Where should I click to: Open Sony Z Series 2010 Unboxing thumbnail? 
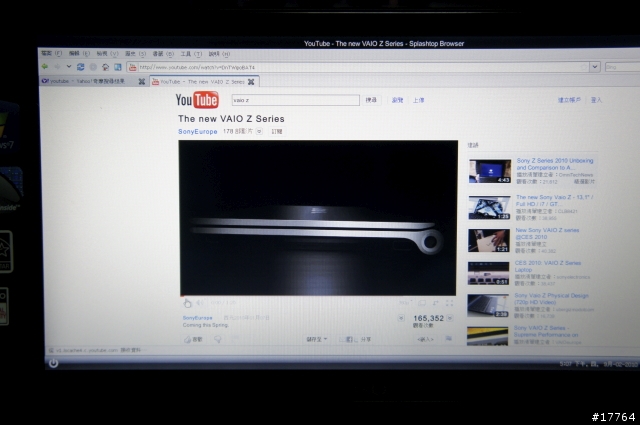490,171
